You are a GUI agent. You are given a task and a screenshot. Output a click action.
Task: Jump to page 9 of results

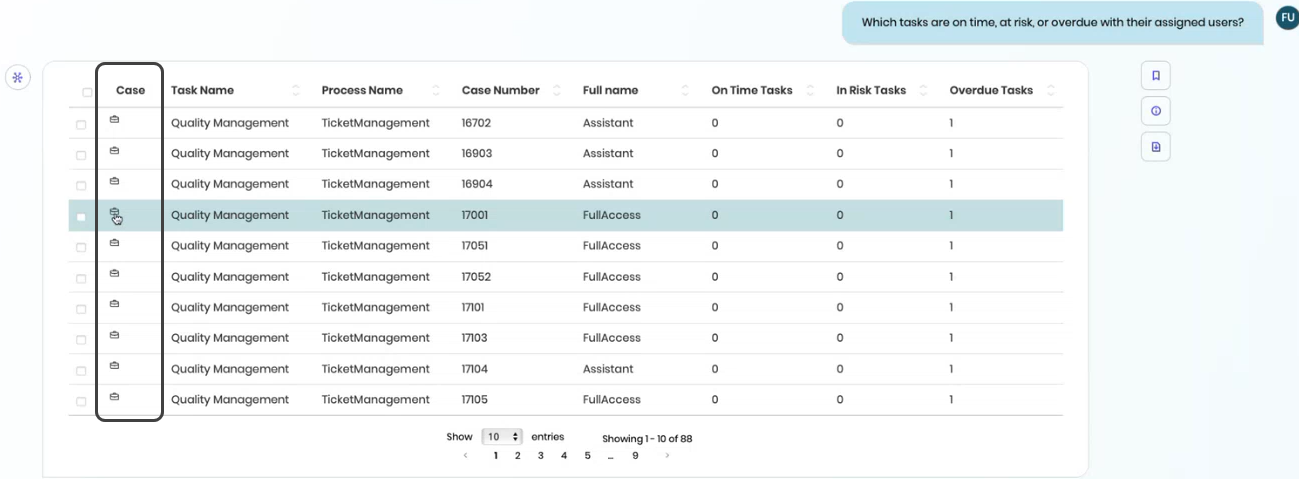click(635, 456)
